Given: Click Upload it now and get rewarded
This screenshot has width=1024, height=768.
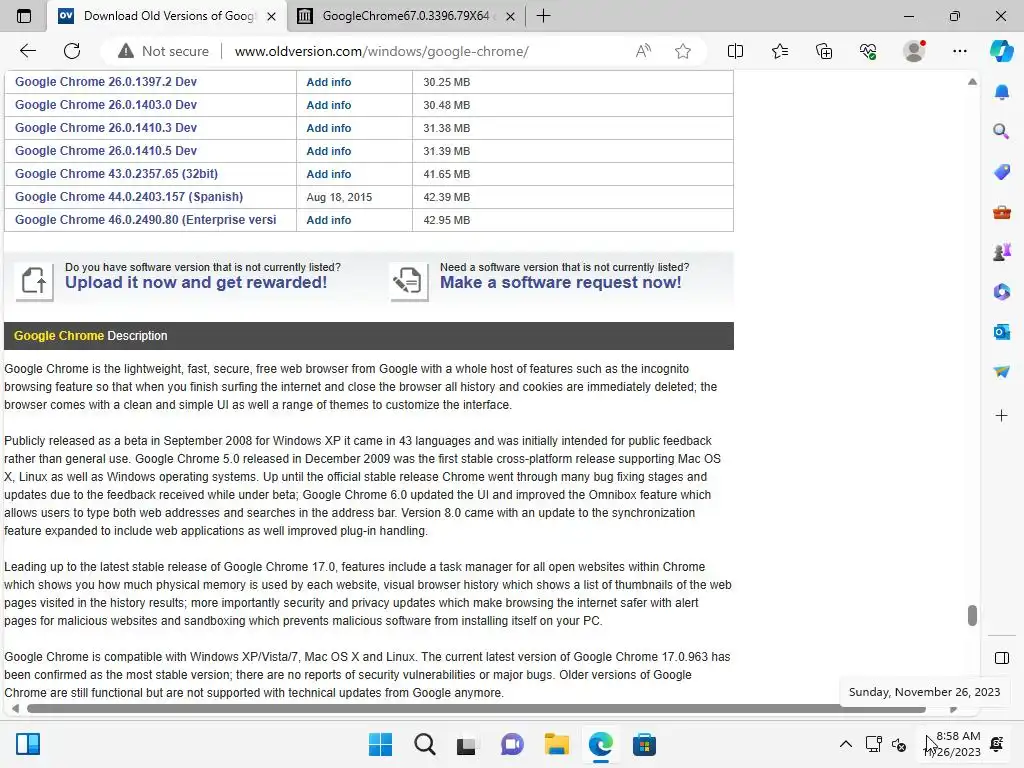Looking at the screenshot, I should [196, 282].
